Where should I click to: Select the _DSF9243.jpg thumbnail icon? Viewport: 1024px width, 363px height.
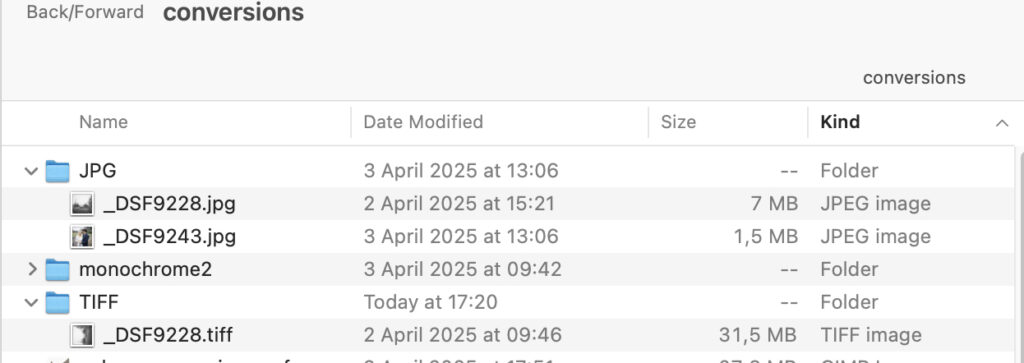(82, 236)
